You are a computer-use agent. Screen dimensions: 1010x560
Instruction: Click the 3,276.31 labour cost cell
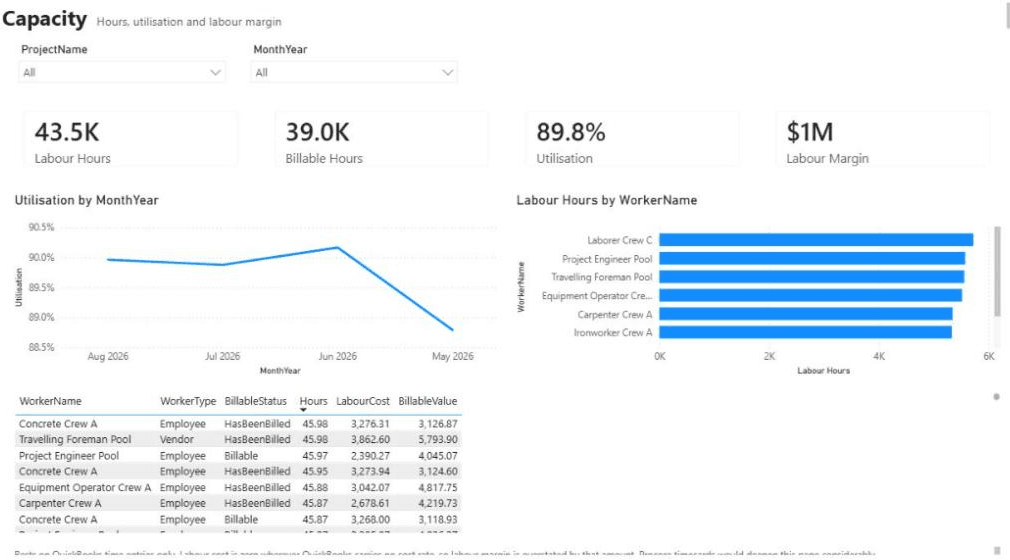[x=370, y=424]
